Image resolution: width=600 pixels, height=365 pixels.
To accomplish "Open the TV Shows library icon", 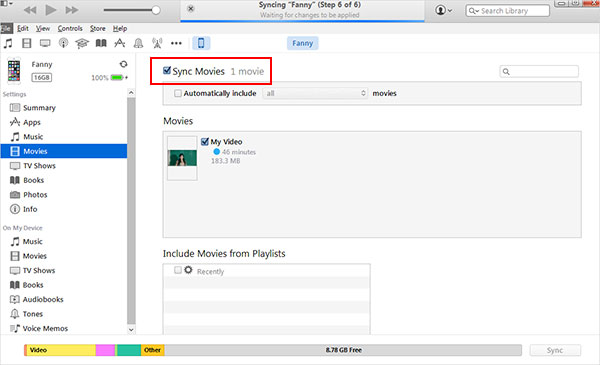I will [45, 43].
